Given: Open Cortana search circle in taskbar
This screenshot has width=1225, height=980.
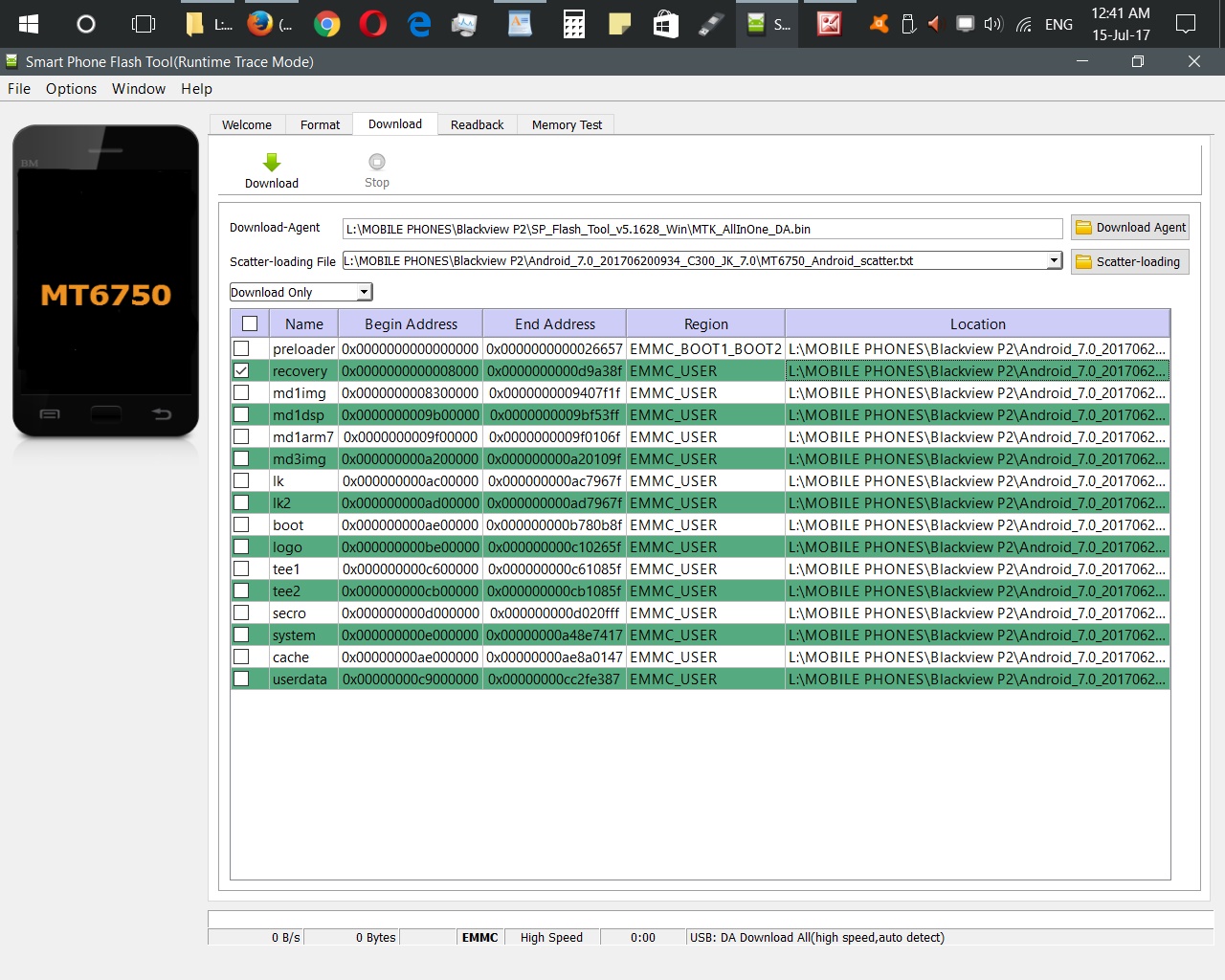Looking at the screenshot, I should coord(86,24).
